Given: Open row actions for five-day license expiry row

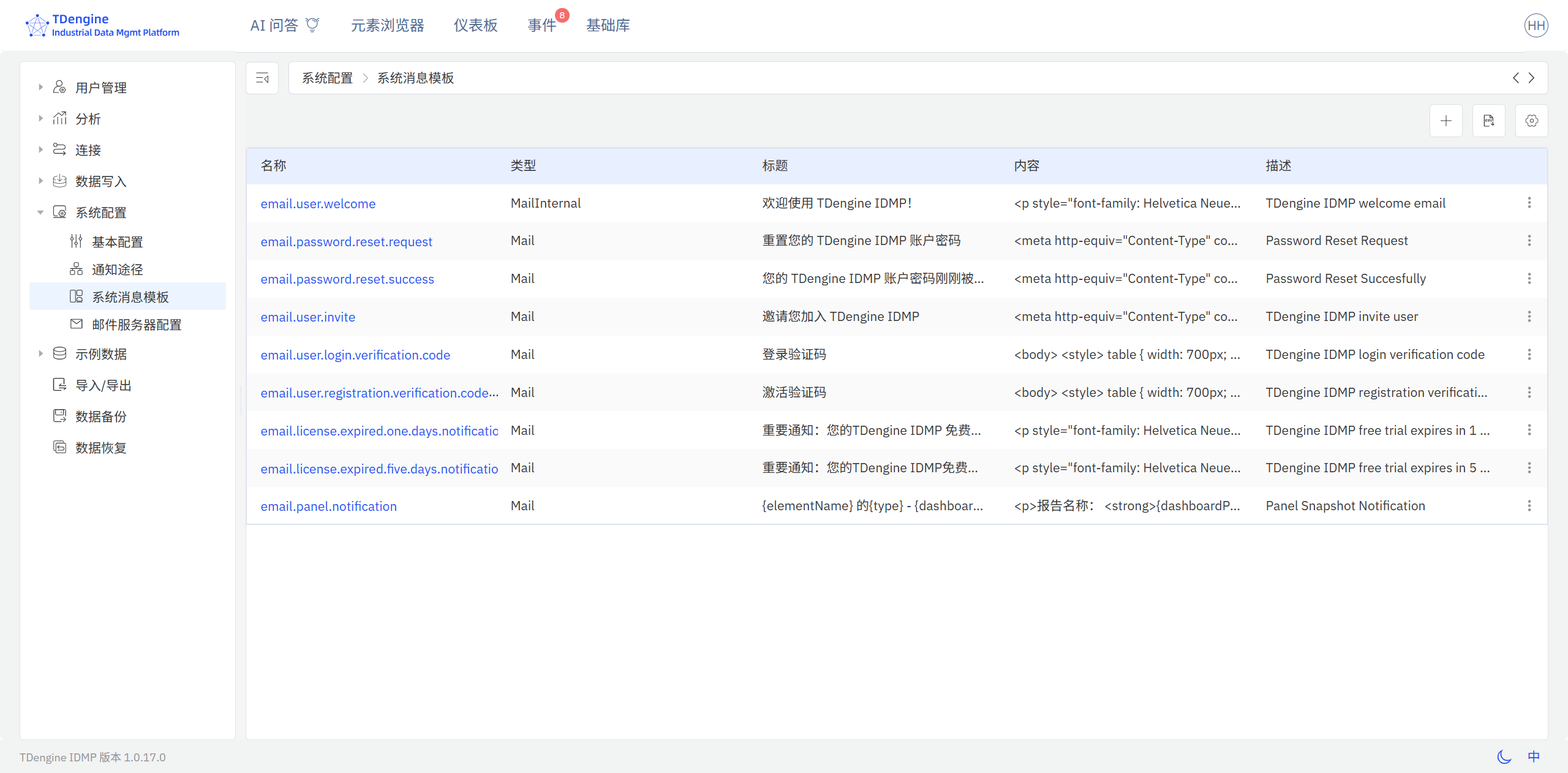Looking at the screenshot, I should click(1529, 468).
